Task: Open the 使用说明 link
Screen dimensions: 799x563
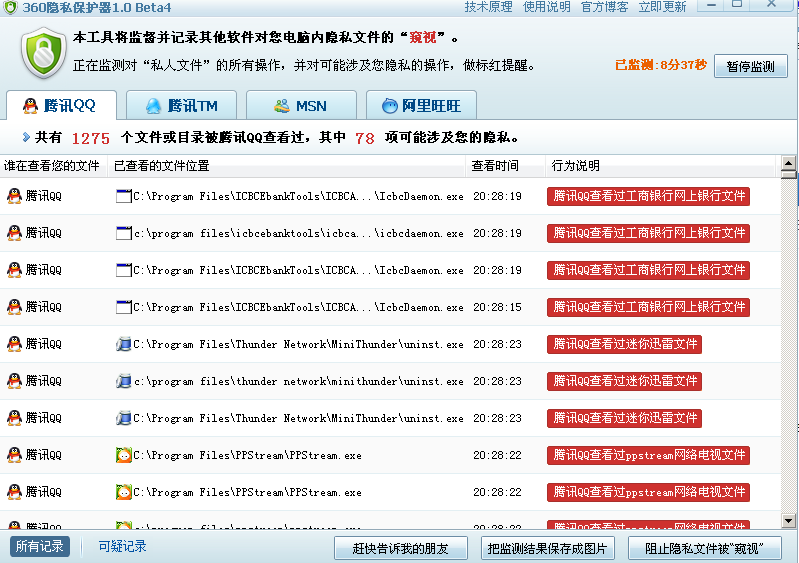Action: click(x=547, y=7)
